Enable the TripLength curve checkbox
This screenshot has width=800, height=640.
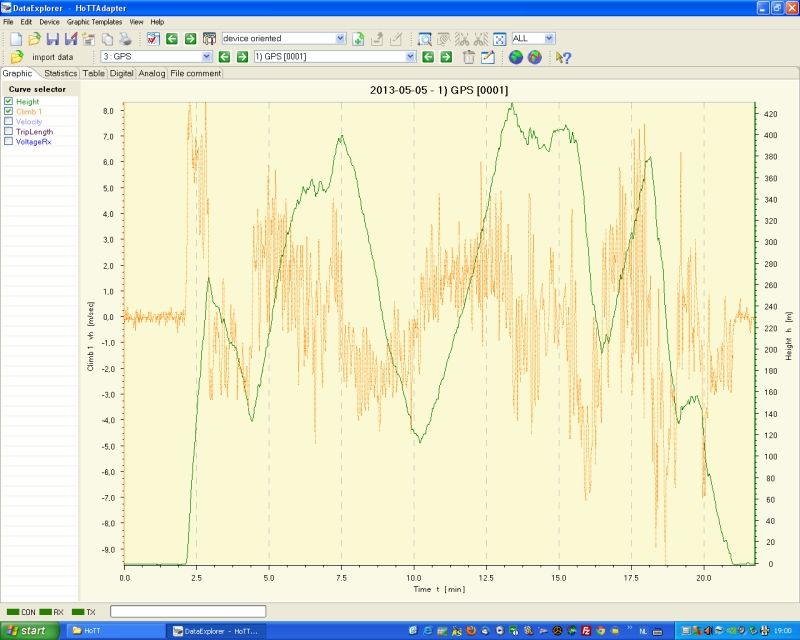pyautogui.click(x=8, y=131)
